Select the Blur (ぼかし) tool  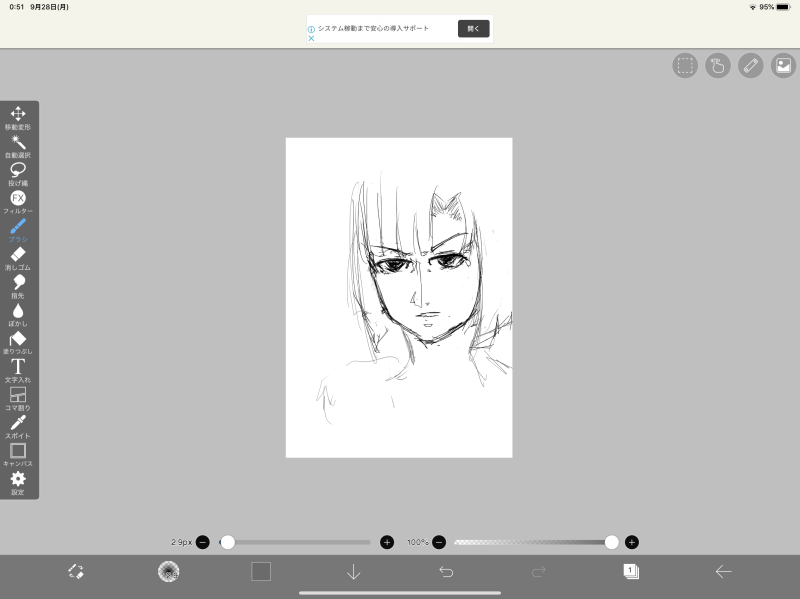pos(18,314)
